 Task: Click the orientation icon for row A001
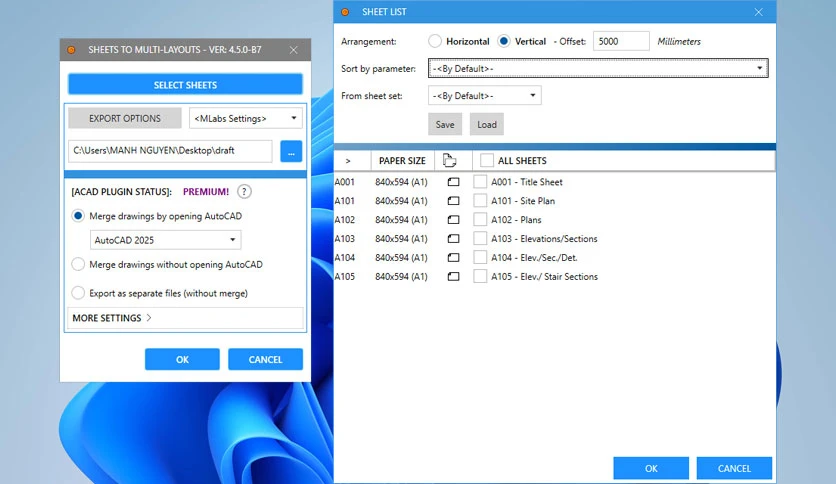tap(453, 182)
